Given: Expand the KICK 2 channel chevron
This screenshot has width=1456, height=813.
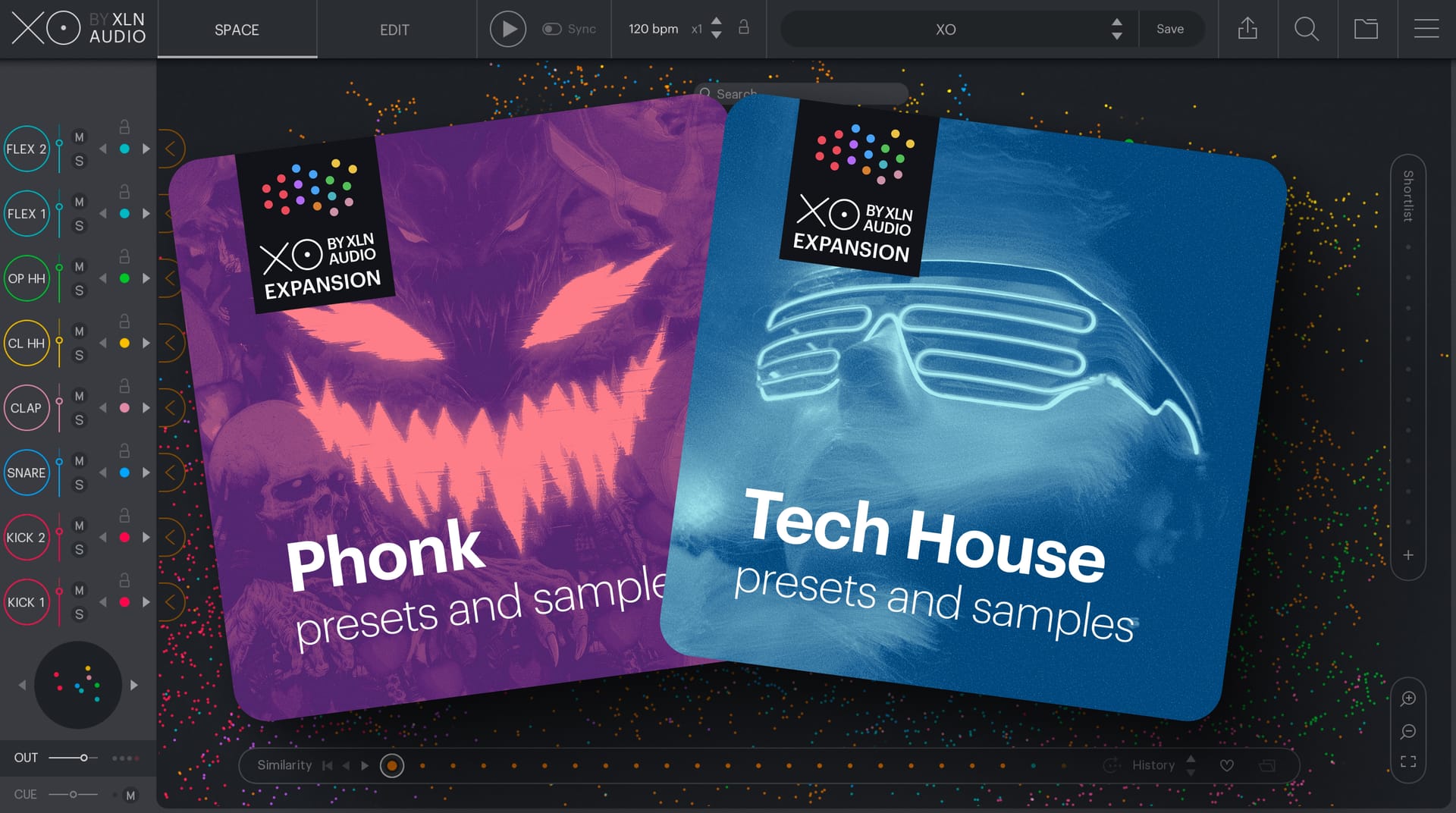Looking at the screenshot, I should click(171, 538).
